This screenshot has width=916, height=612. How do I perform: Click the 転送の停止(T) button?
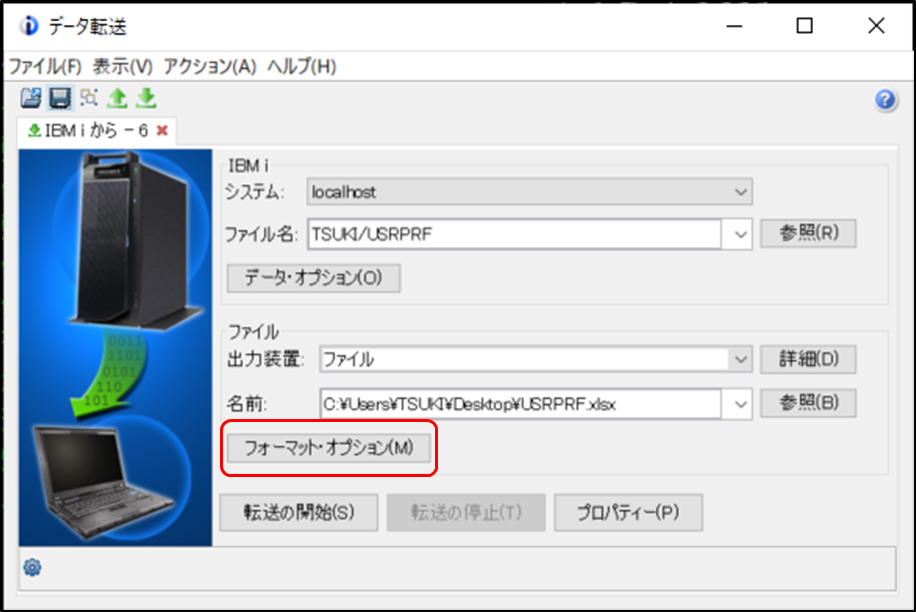pos(466,512)
